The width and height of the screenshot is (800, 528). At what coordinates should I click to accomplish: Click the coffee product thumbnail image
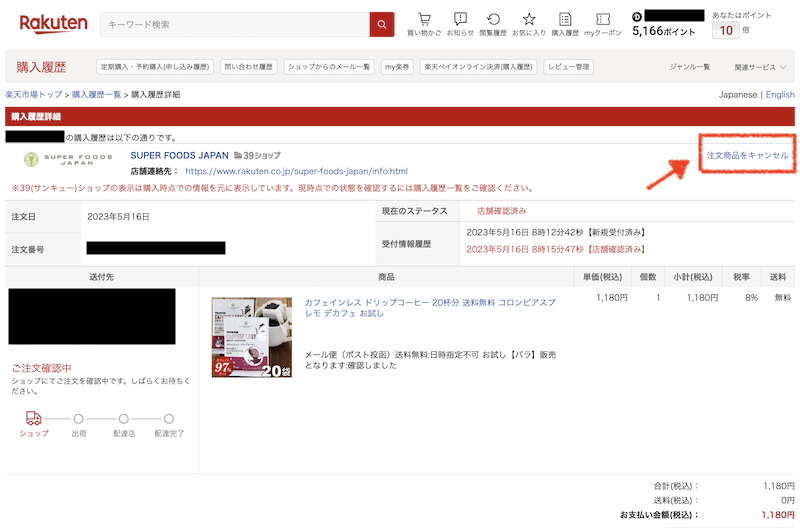252,337
